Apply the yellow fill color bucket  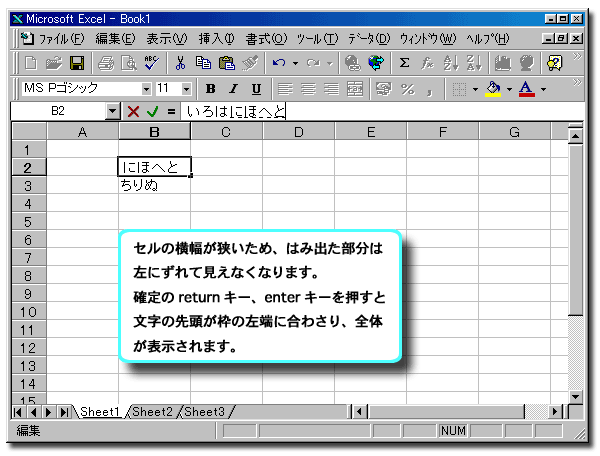click(x=493, y=89)
